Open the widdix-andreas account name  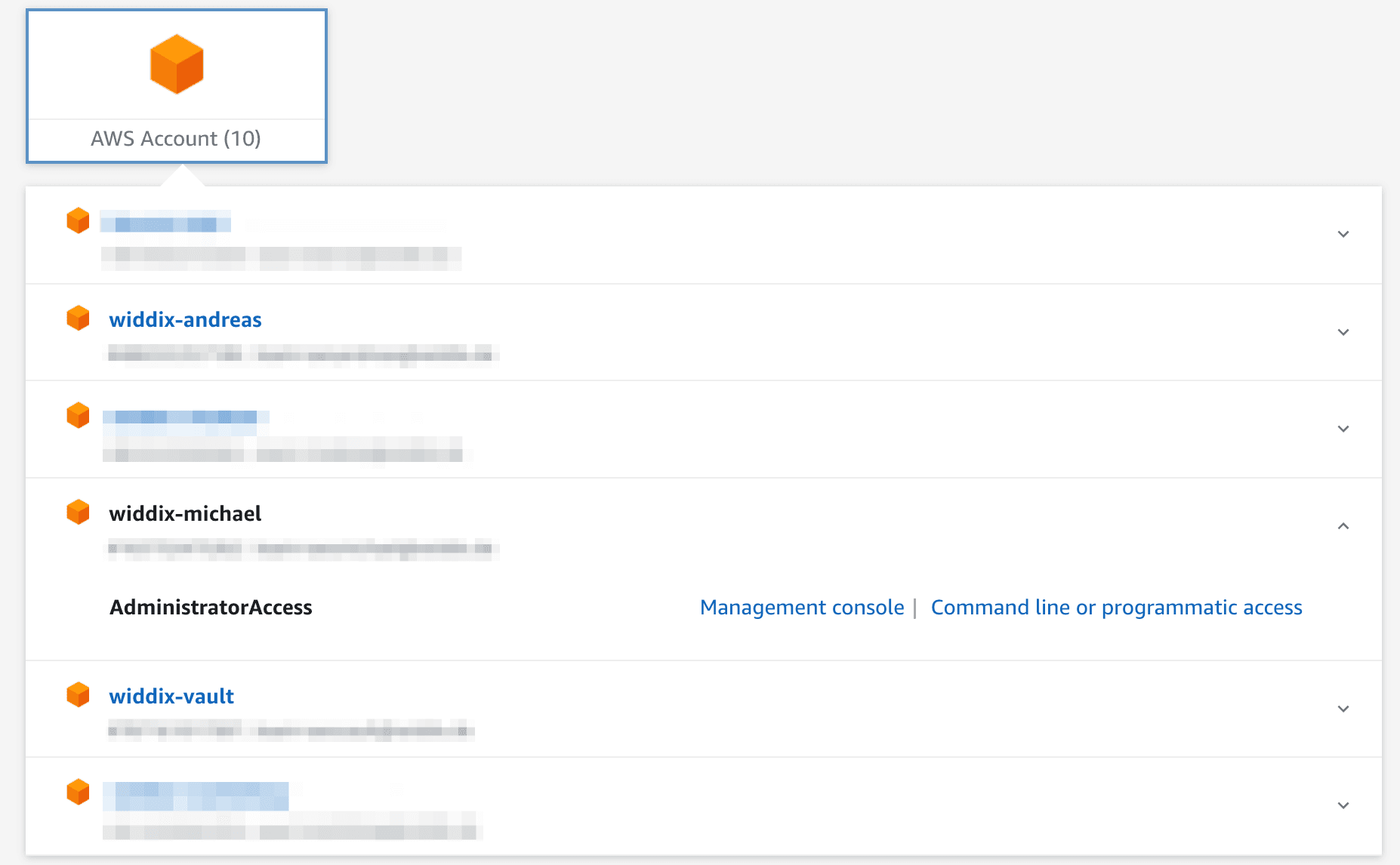point(185,320)
